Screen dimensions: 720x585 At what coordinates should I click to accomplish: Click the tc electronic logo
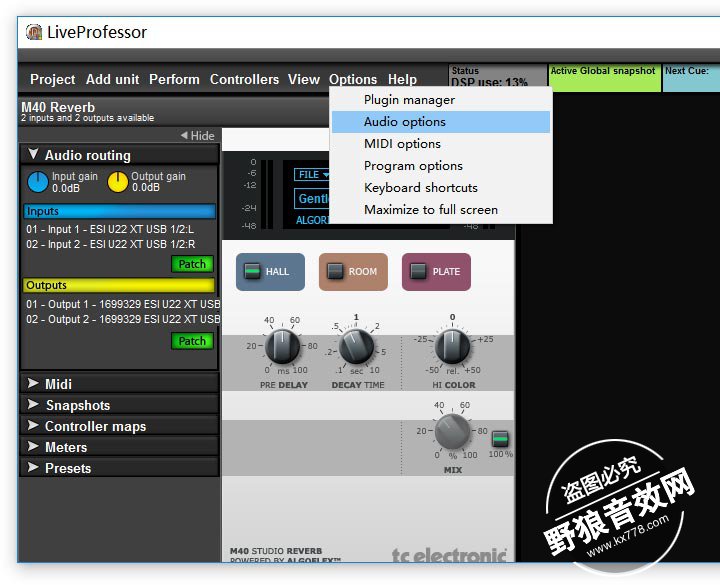(450, 555)
